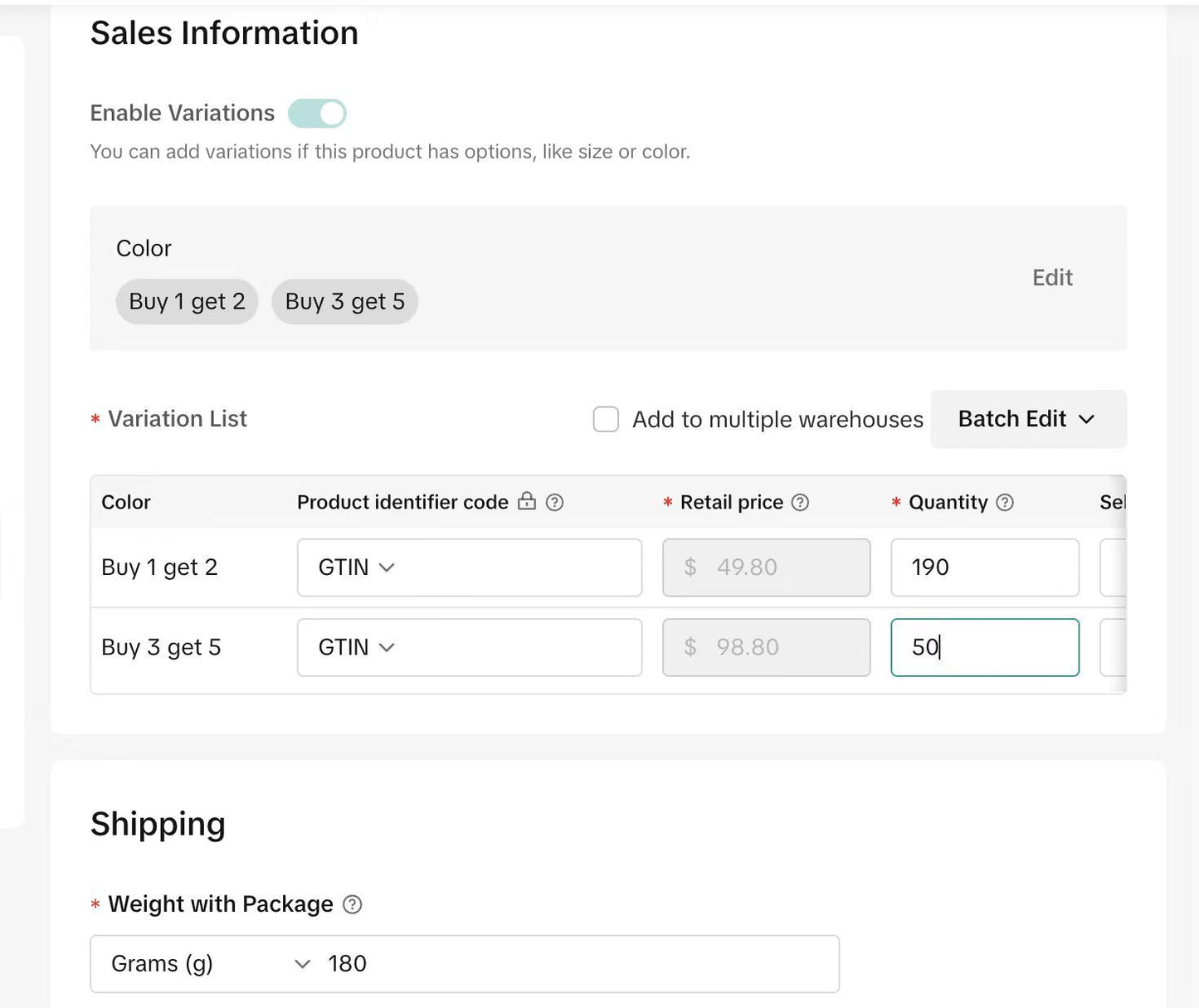Click retail price field showing 98.80
The height and width of the screenshot is (1008, 1199).
[x=766, y=647]
